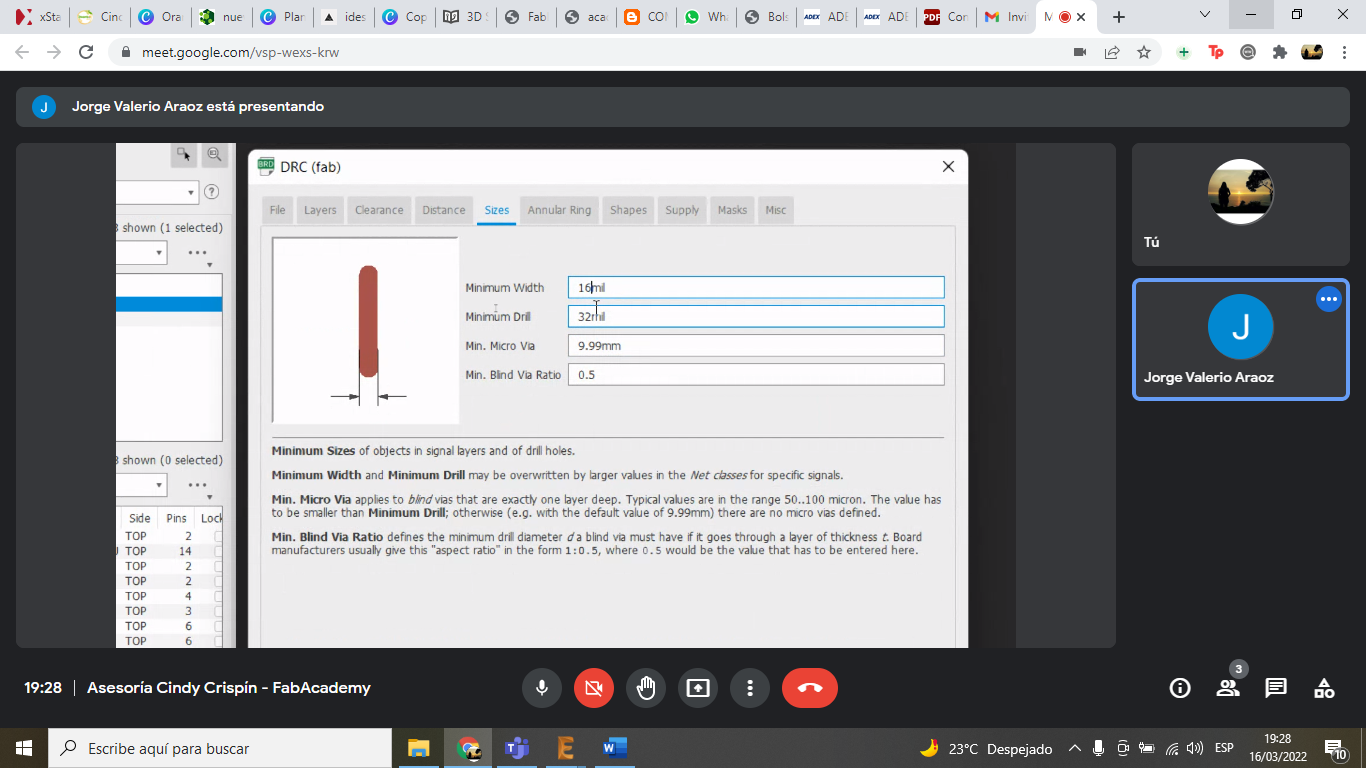Hang up and leave the call
The image size is (1366, 768).
click(x=810, y=688)
